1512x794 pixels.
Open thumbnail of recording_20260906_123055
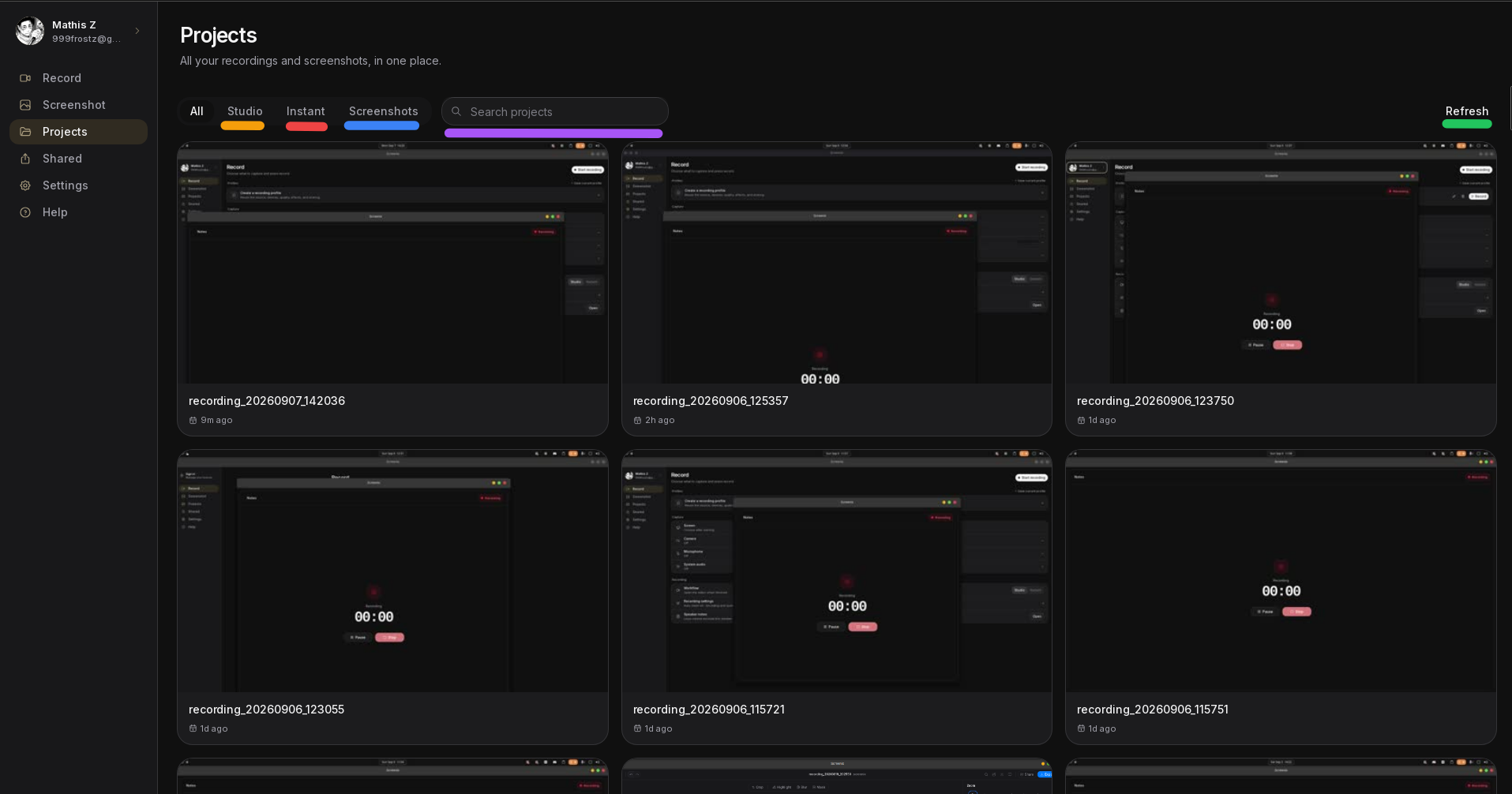click(392, 571)
